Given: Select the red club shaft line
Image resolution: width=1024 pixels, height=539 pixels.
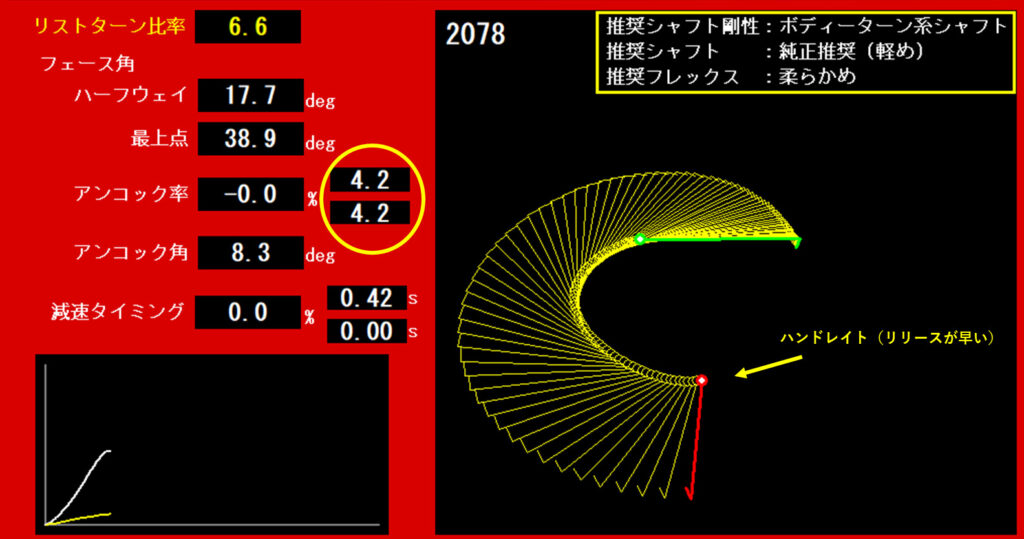Looking at the screenshot, I should click(696, 438).
